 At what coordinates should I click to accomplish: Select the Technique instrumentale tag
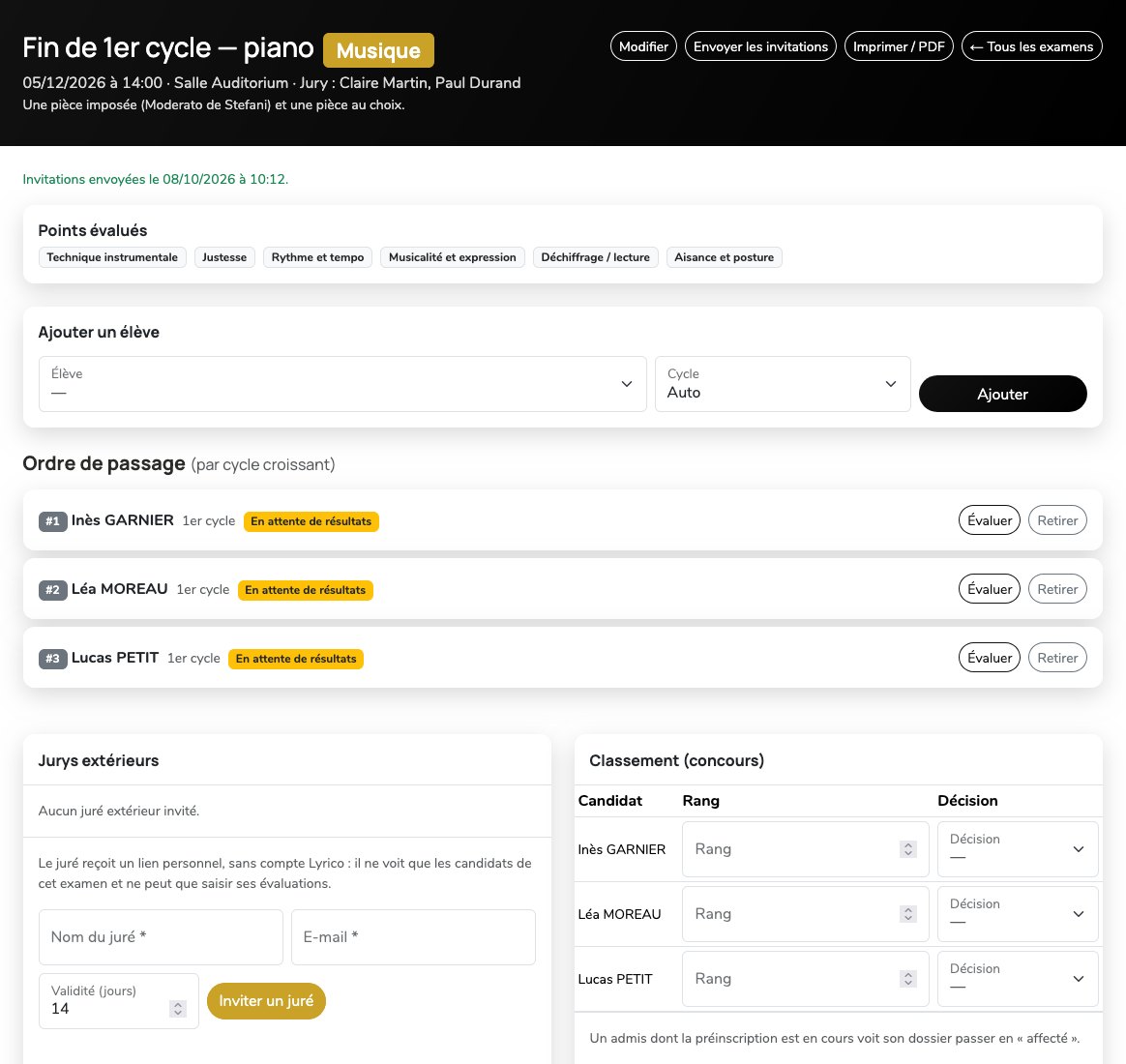coord(112,257)
